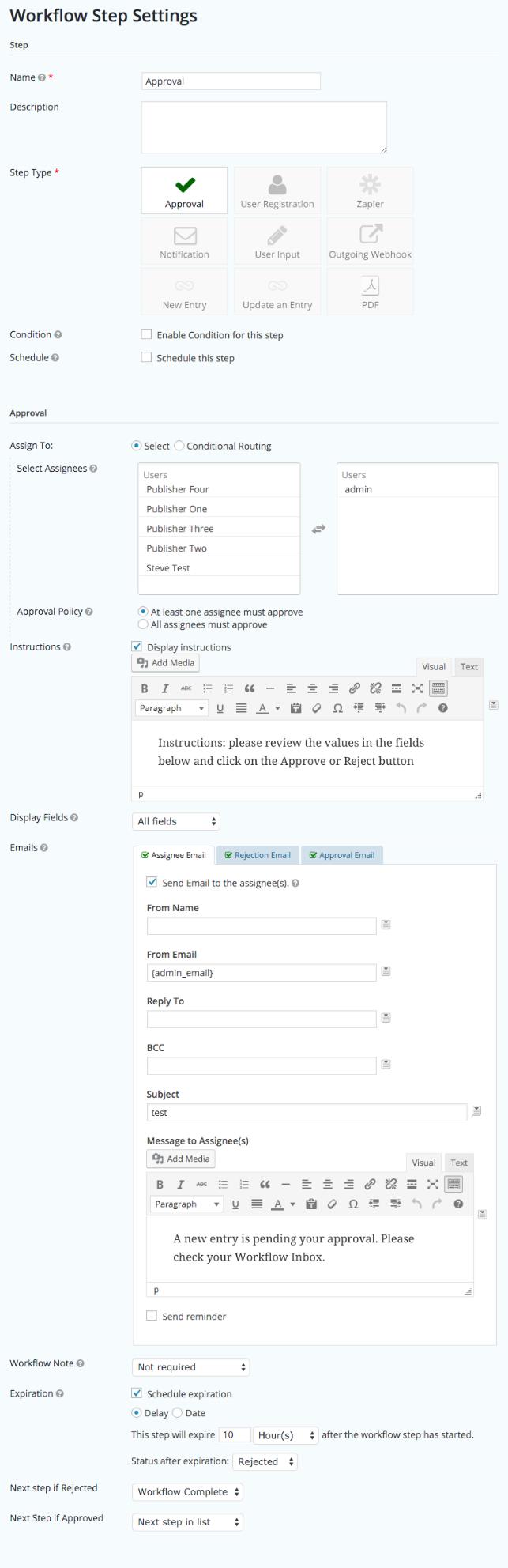Open Status after expiration dropdown
This screenshot has height=1568, width=508.
(x=265, y=1461)
